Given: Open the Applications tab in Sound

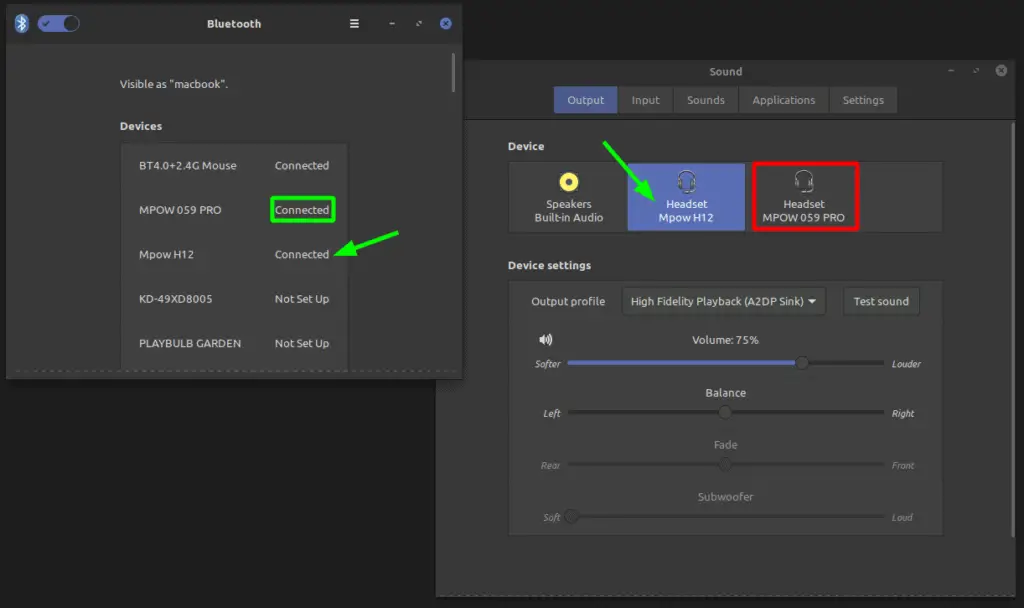Looking at the screenshot, I should [x=783, y=100].
